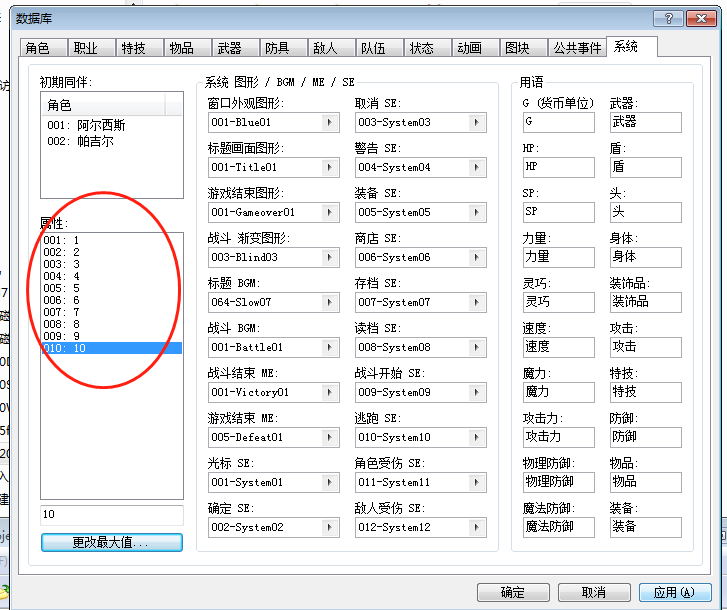Screen dimensions: 727x610
Task: Switch to the 公共事件 tab
Action: [577, 48]
